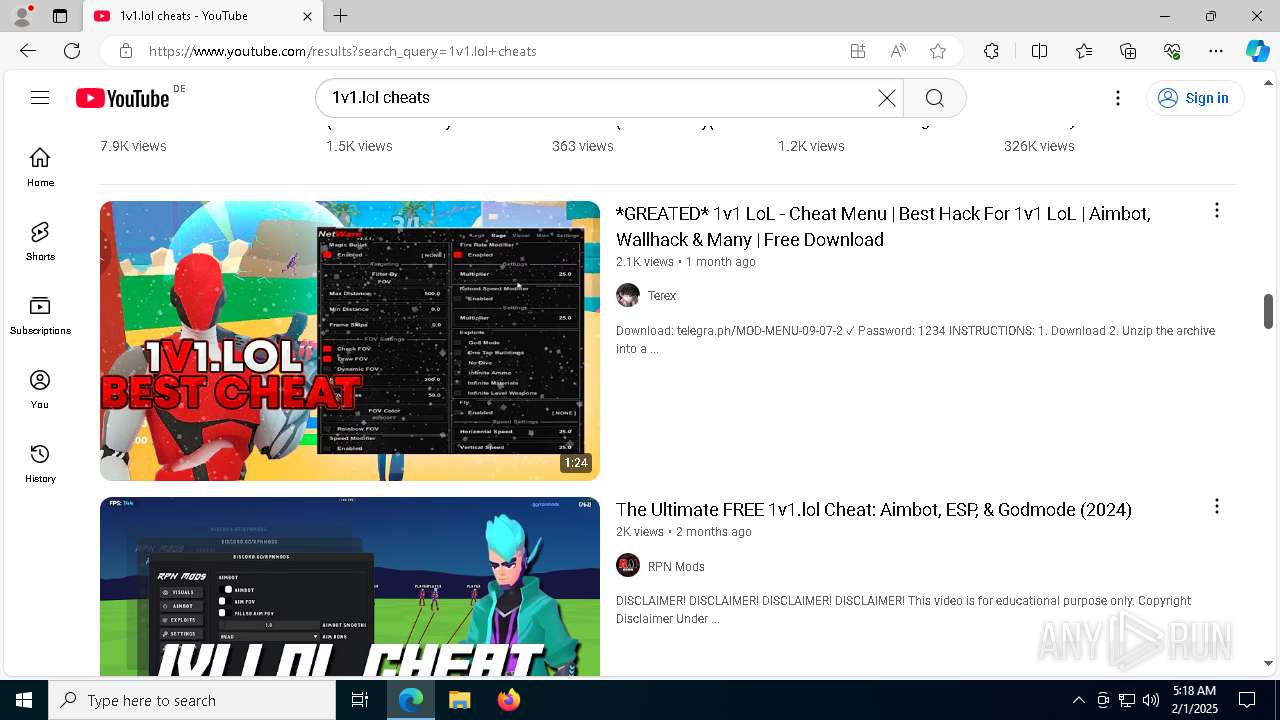The width and height of the screenshot is (1280, 720).
Task: Open the Collections icon
Action: tap(1128, 51)
